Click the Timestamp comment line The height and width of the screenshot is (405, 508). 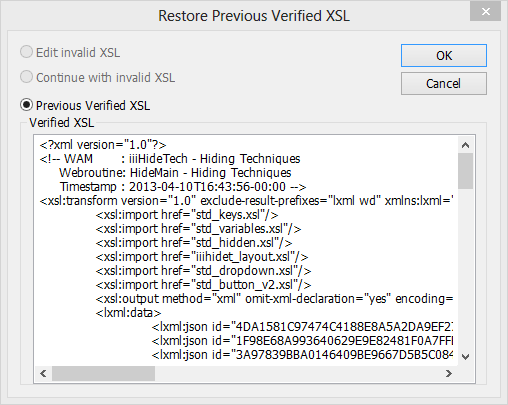(x=183, y=187)
